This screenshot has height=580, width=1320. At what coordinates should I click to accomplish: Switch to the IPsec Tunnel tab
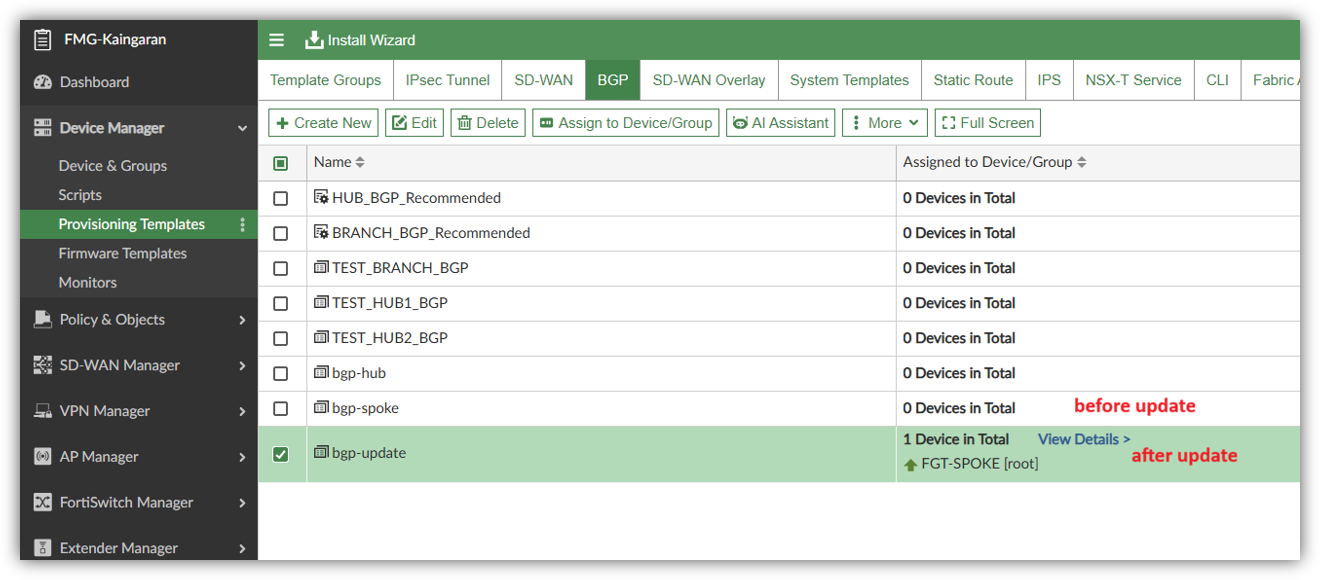coord(448,80)
